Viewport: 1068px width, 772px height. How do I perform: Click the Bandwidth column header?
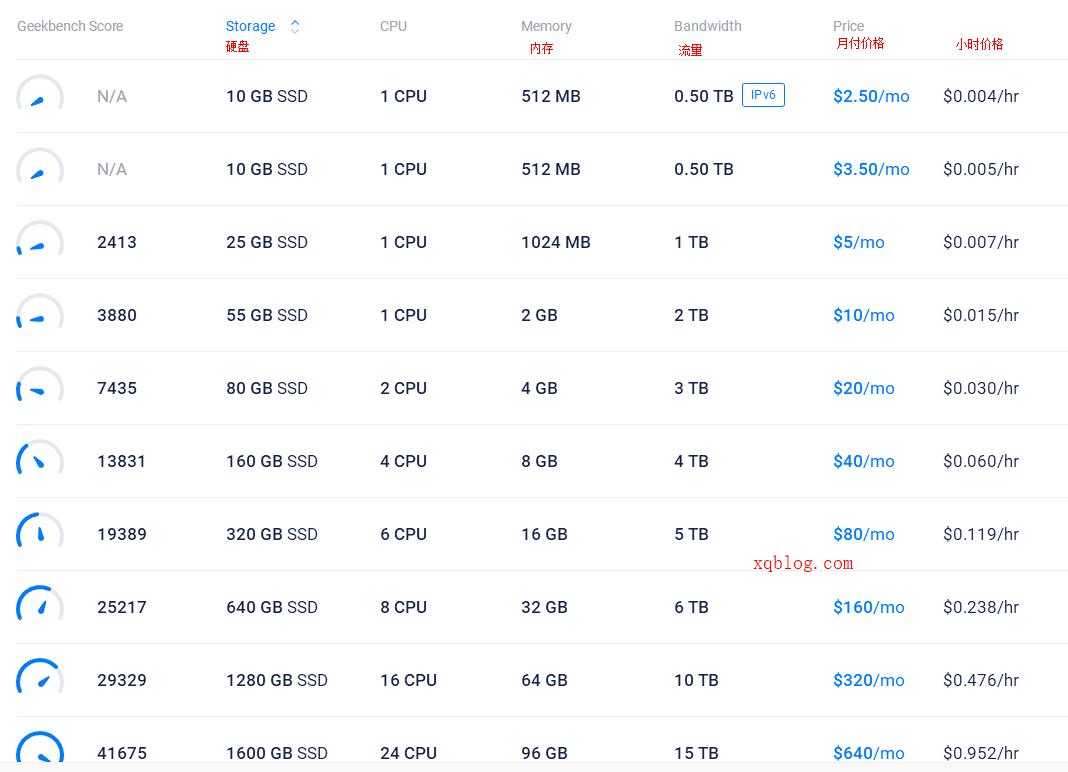(708, 26)
